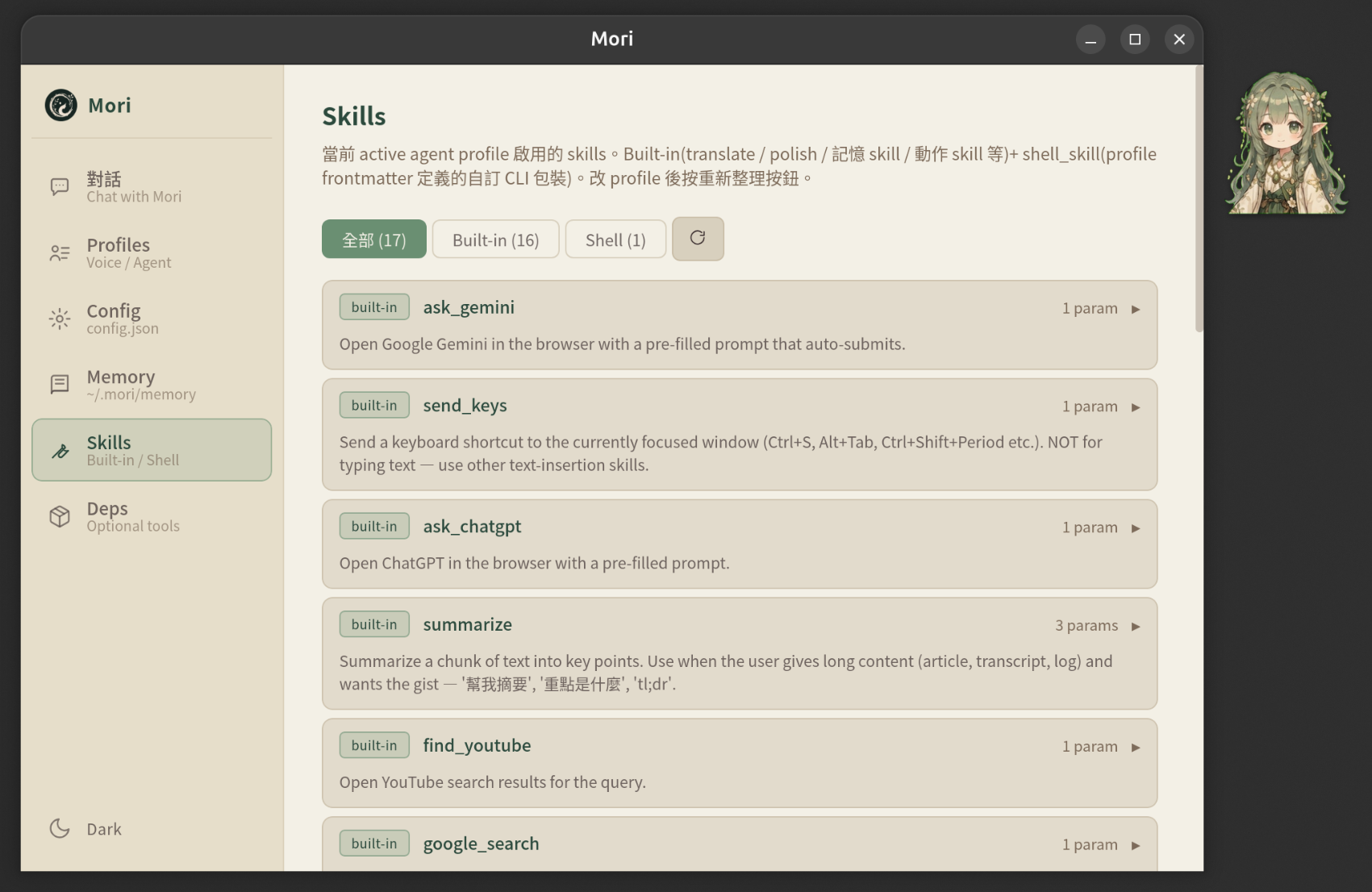Click the built-in badge on google_search
The width and height of the screenshot is (1372, 892).
pos(374,844)
